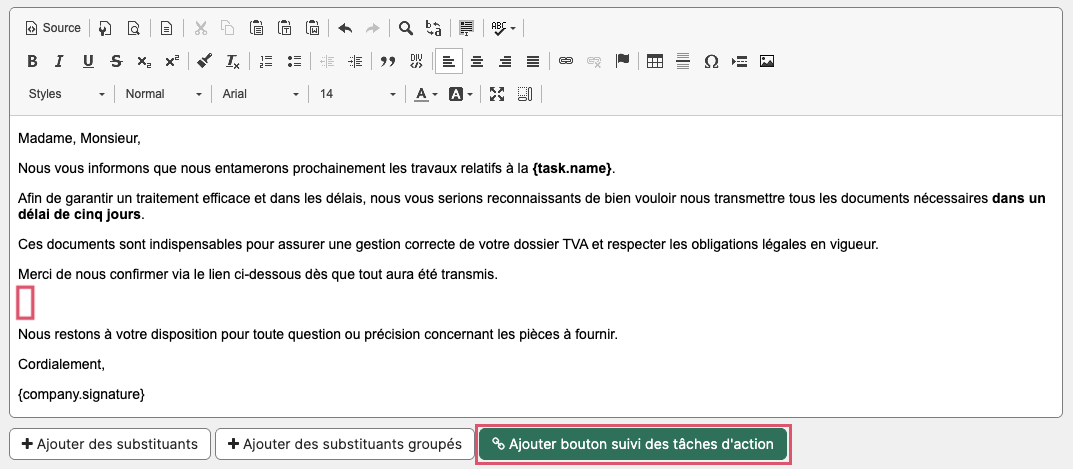Insert an Image

(767, 61)
